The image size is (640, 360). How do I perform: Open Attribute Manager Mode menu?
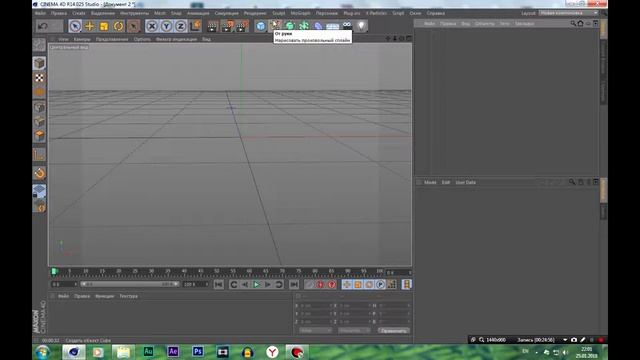pyautogui.click(x=430, y=182)
